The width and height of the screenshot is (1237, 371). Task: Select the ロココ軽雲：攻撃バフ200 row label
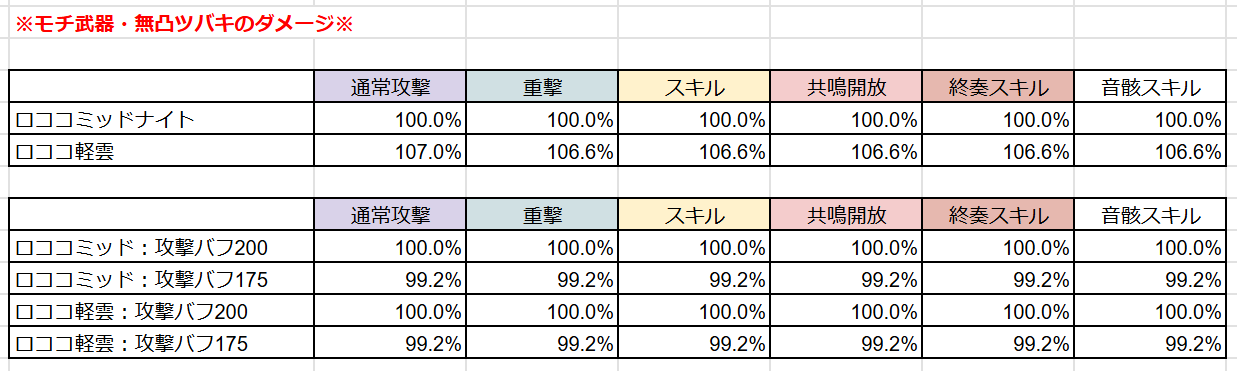(161, 311)
